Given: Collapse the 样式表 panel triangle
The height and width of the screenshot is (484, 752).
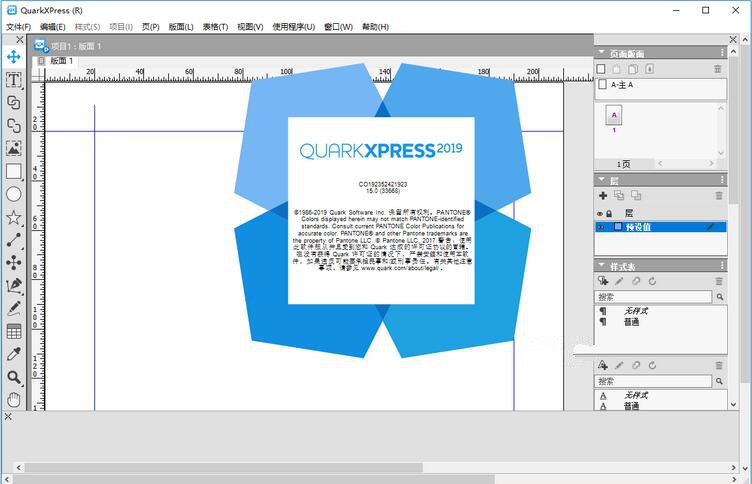Looking at the screenshot, I should pyautogui.click(x=601, y=265).
